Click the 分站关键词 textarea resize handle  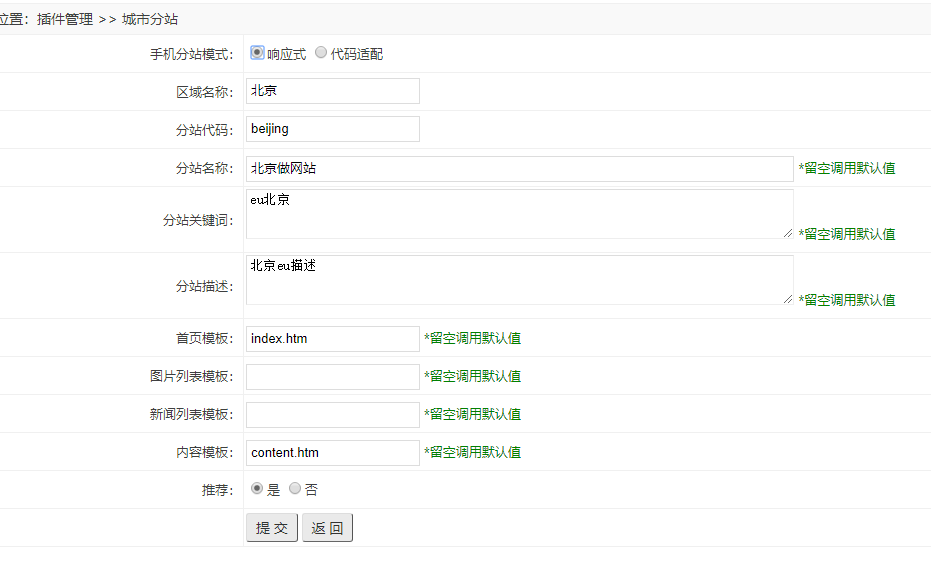pyautogui.click(x=788, y=233)
